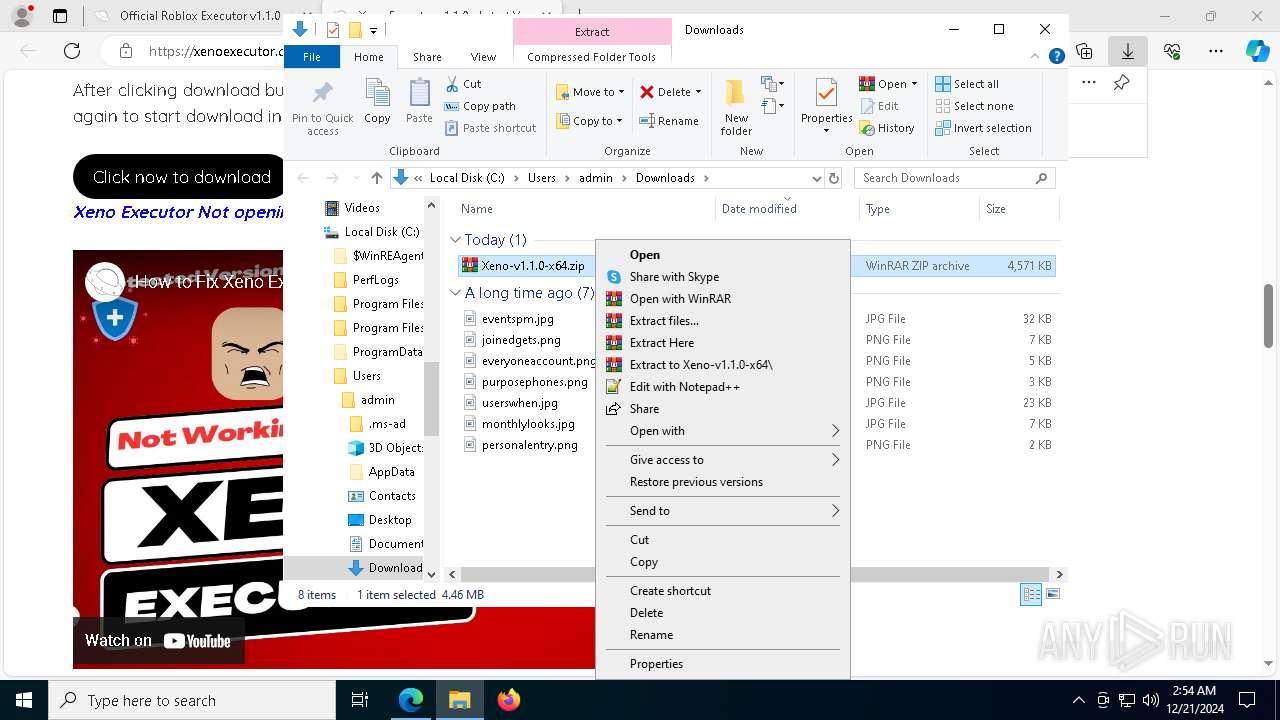This screenshot has width=1280, height=720.
Task: Open the File tab in Explorer
Action: point(312,57)
